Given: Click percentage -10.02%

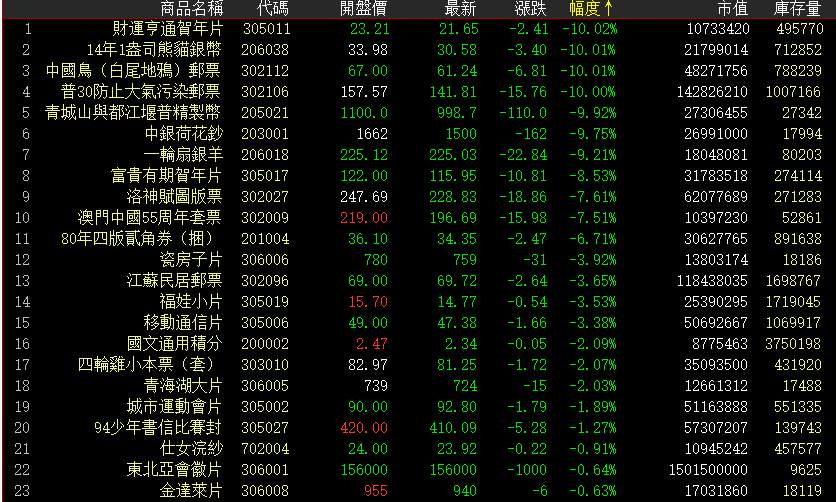Looking at the screenshot, I should (589, 29).
